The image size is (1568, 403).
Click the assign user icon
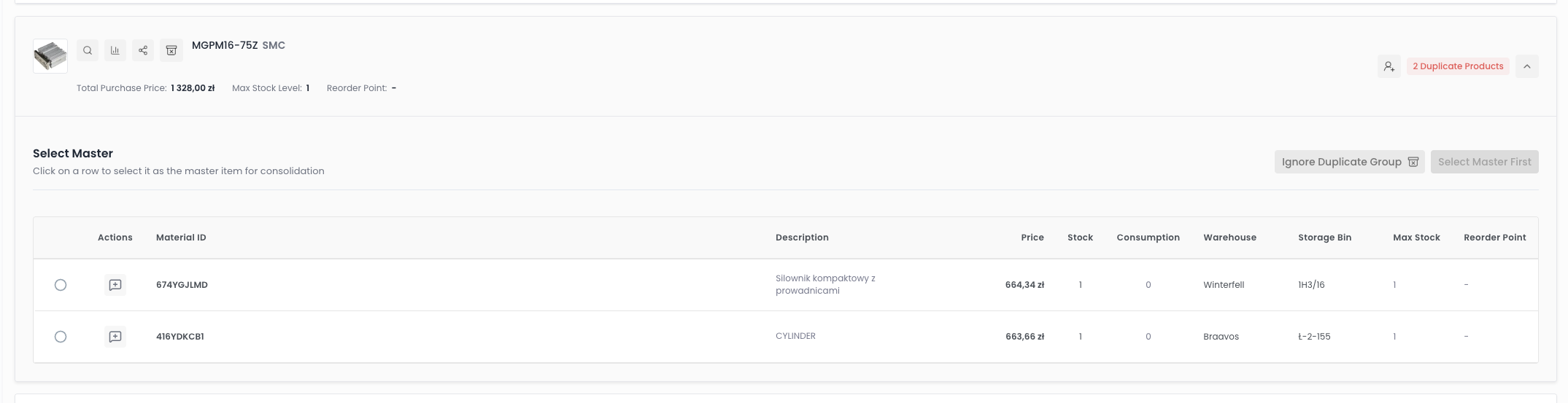click(1389, 66)
